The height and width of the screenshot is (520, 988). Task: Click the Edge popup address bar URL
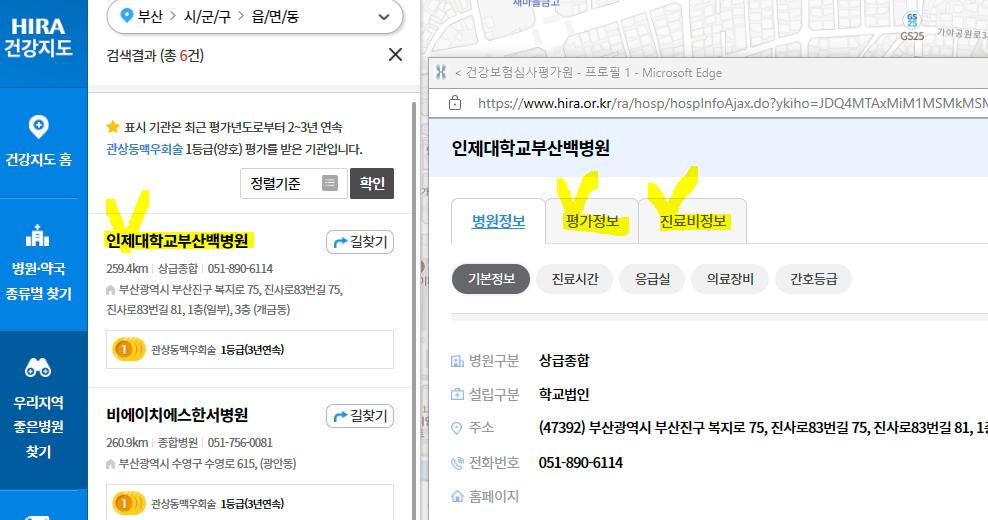tap(732, 103)
